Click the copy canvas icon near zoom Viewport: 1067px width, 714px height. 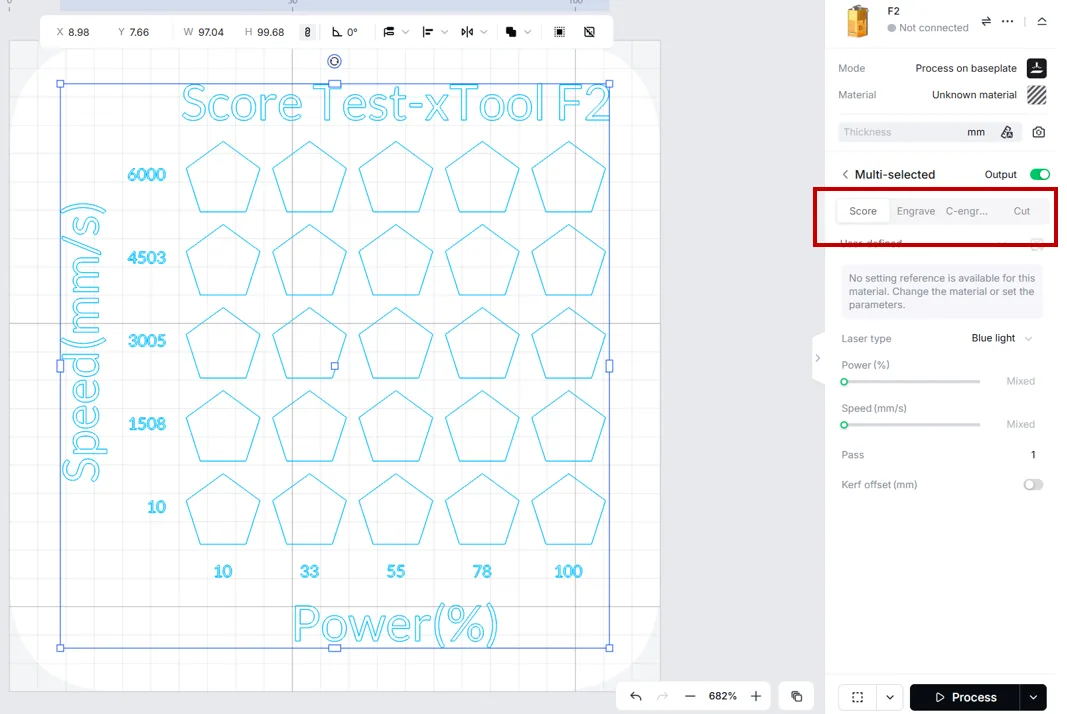tap(796, 696)
